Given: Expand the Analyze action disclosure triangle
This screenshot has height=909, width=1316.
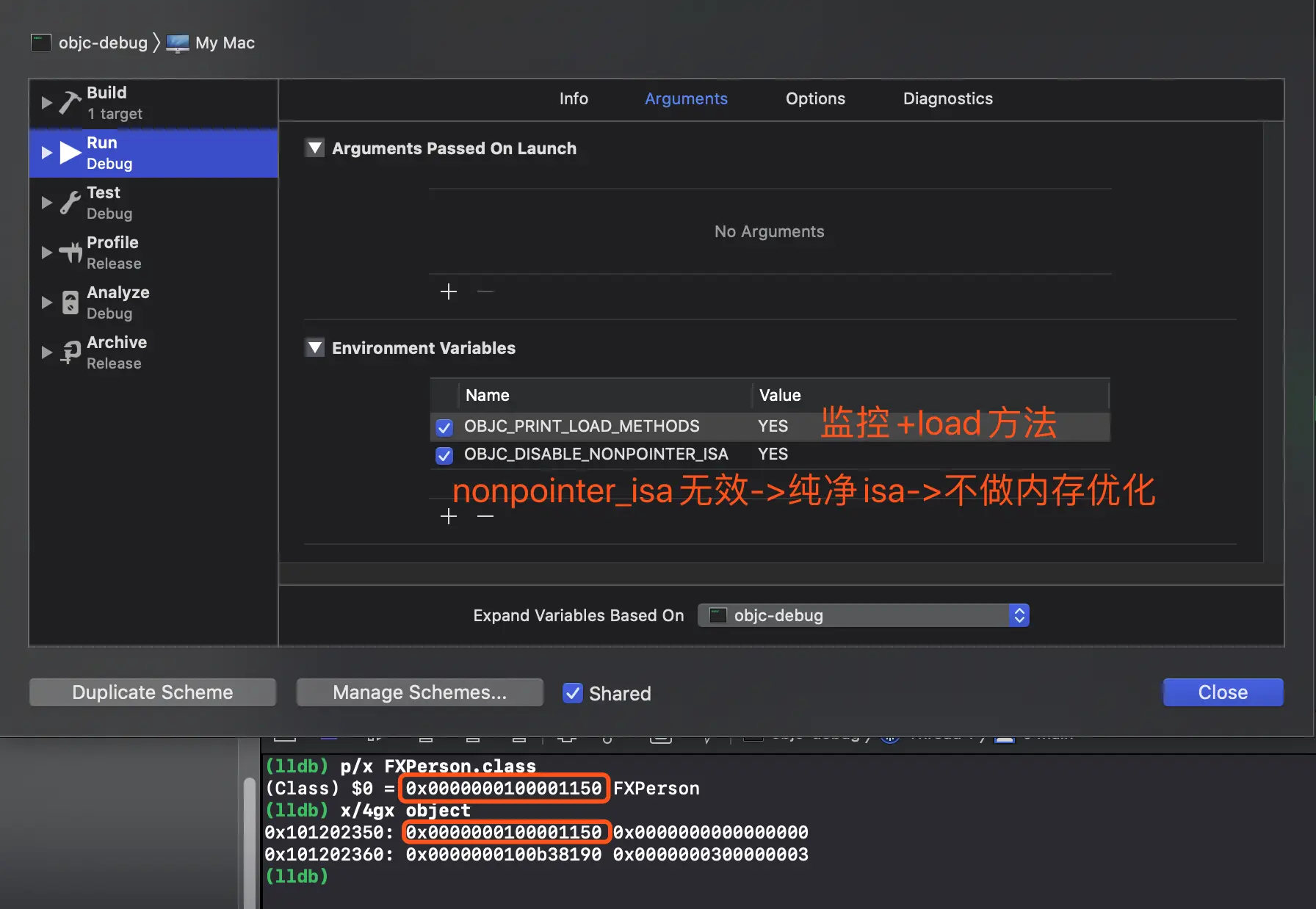Looking at the screenshot, I should coord(46,303).
